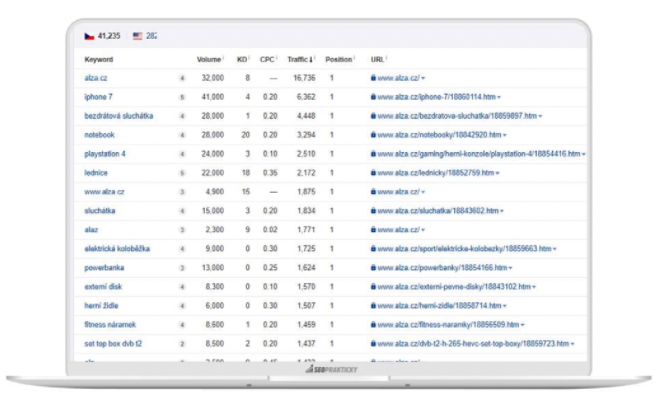Click the US flag icon

(x=137, y=36)
